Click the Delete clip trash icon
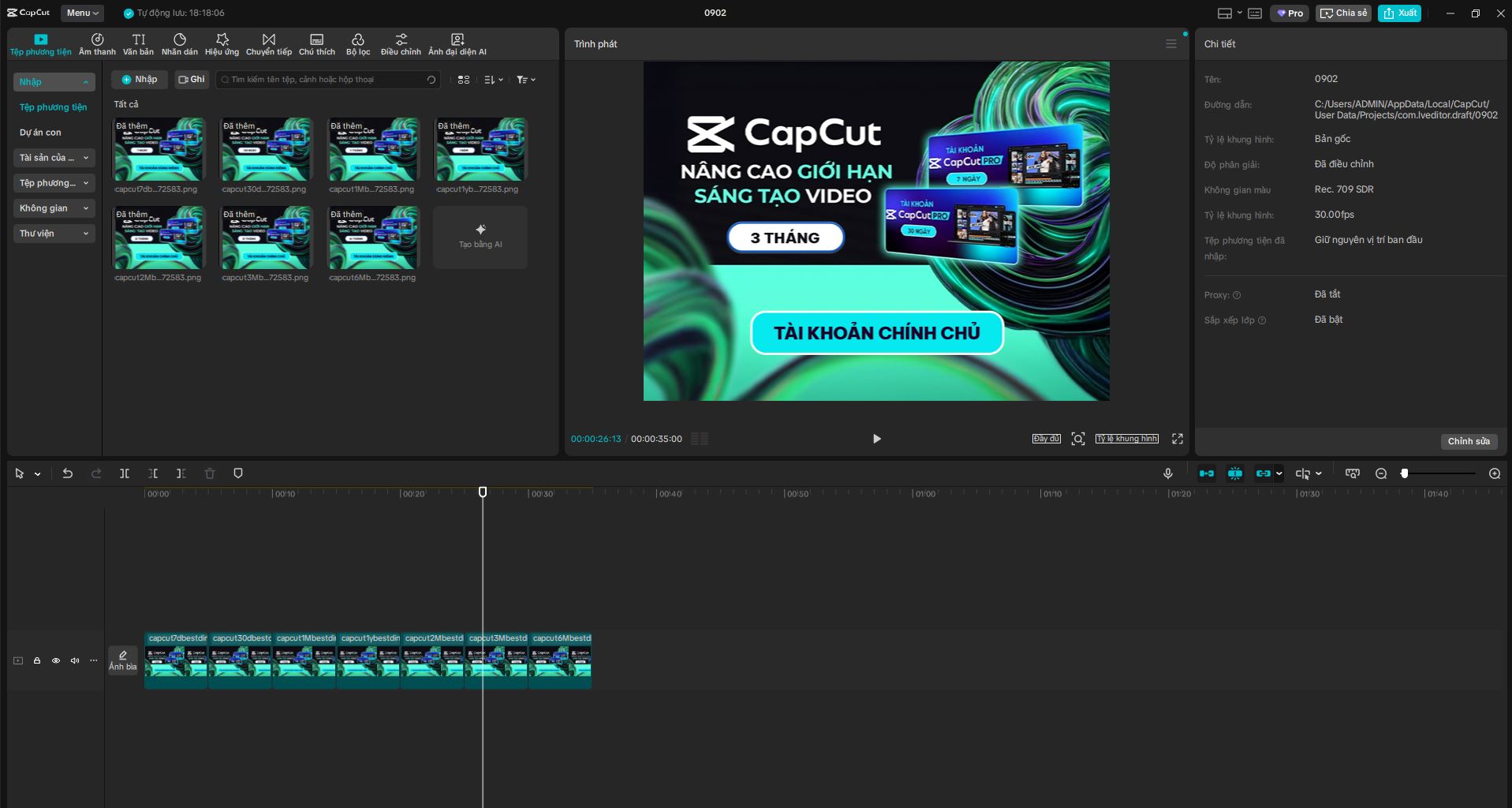 coord(209,473)
